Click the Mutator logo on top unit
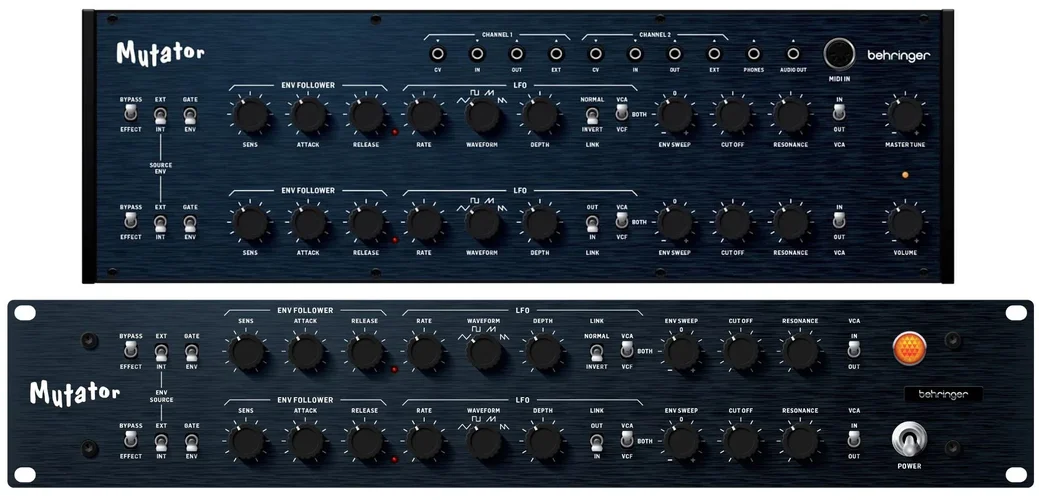The height and width of the screenshot is (500, 1039). click(x=160, y=53)
